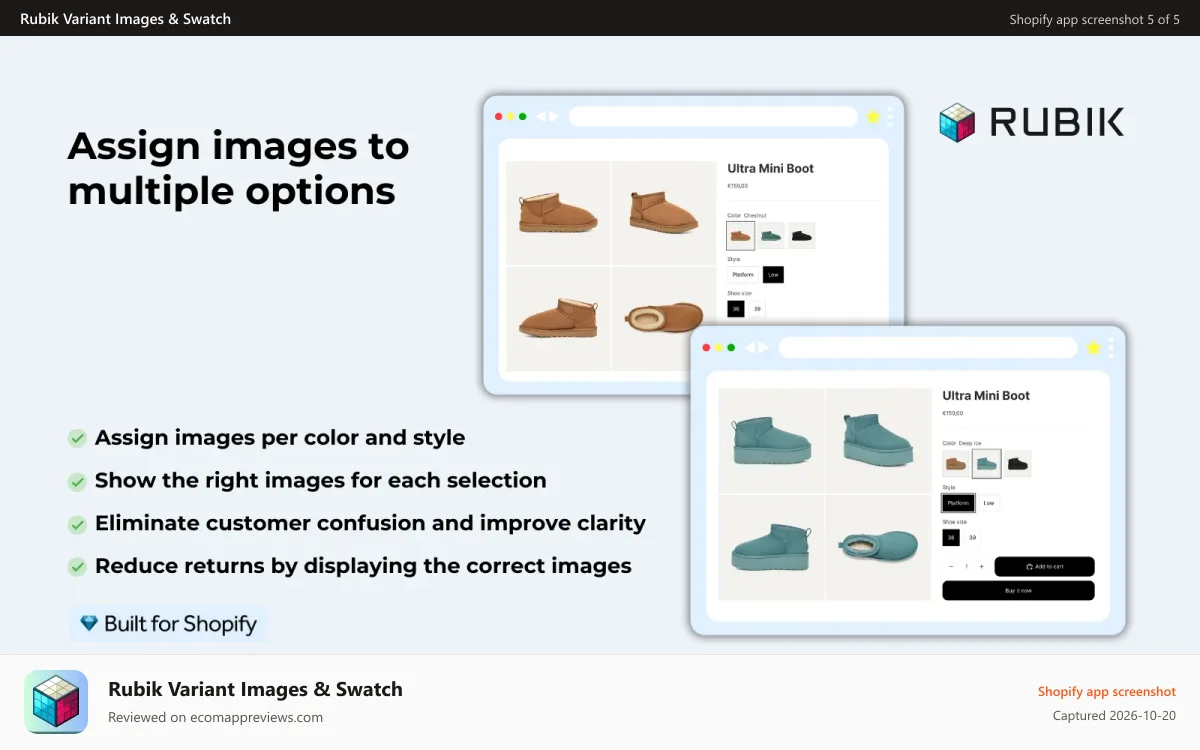Choose the Platform style in the Chestnut window
The width and height of the screenshot is (1200, 750).
coord(743,274)
